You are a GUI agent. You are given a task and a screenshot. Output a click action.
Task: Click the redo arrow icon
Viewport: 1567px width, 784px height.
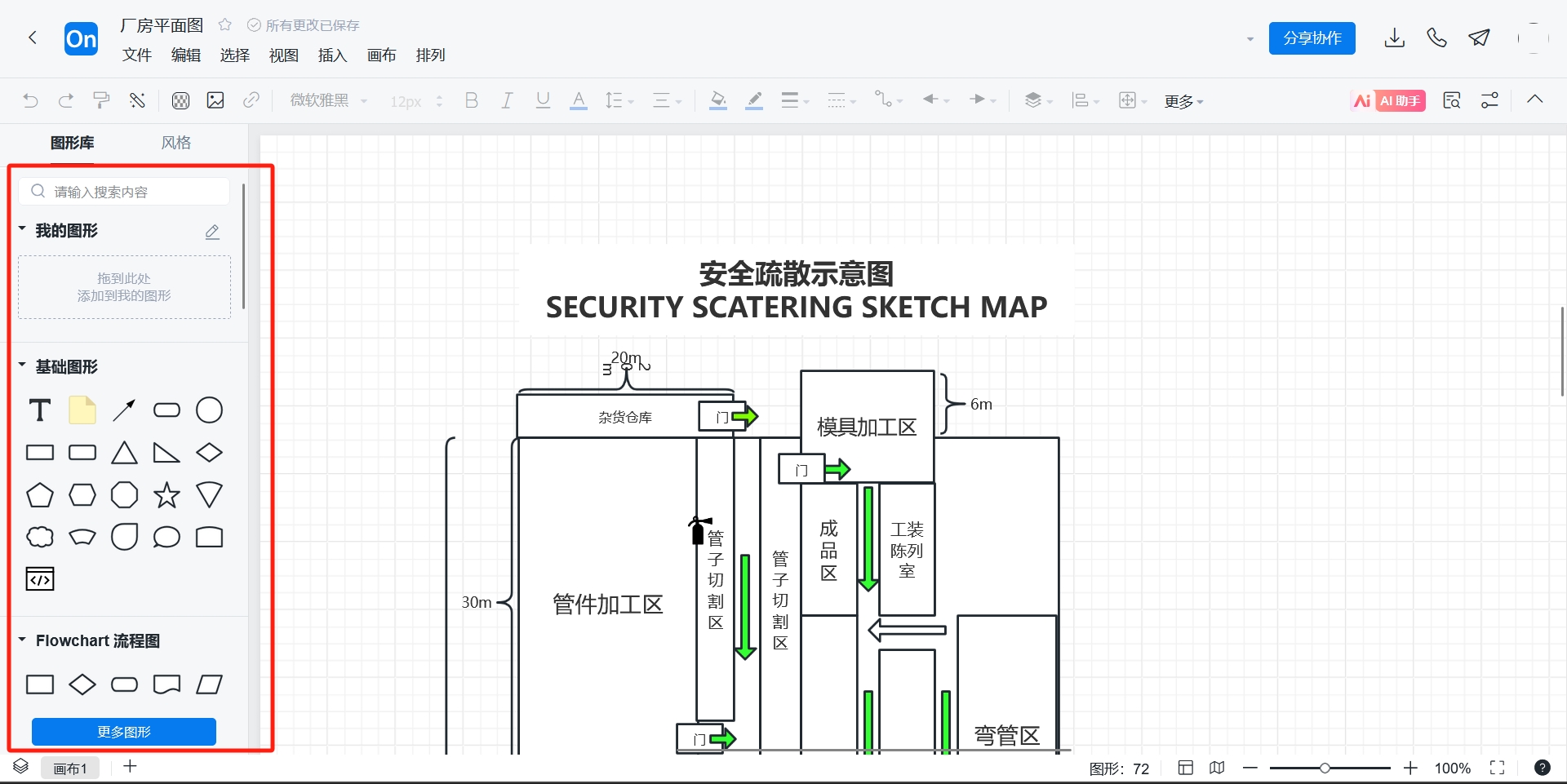tap(66, 100)
